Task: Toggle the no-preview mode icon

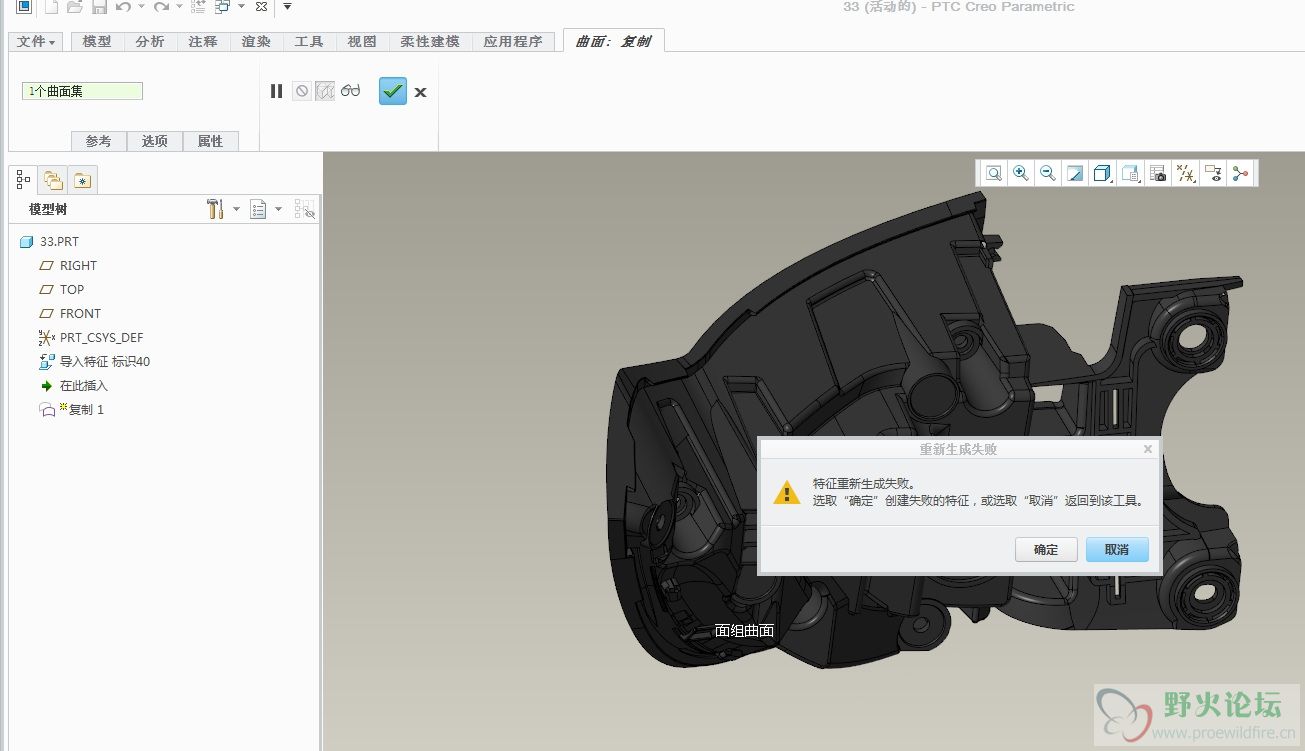Action: [302, 91]
